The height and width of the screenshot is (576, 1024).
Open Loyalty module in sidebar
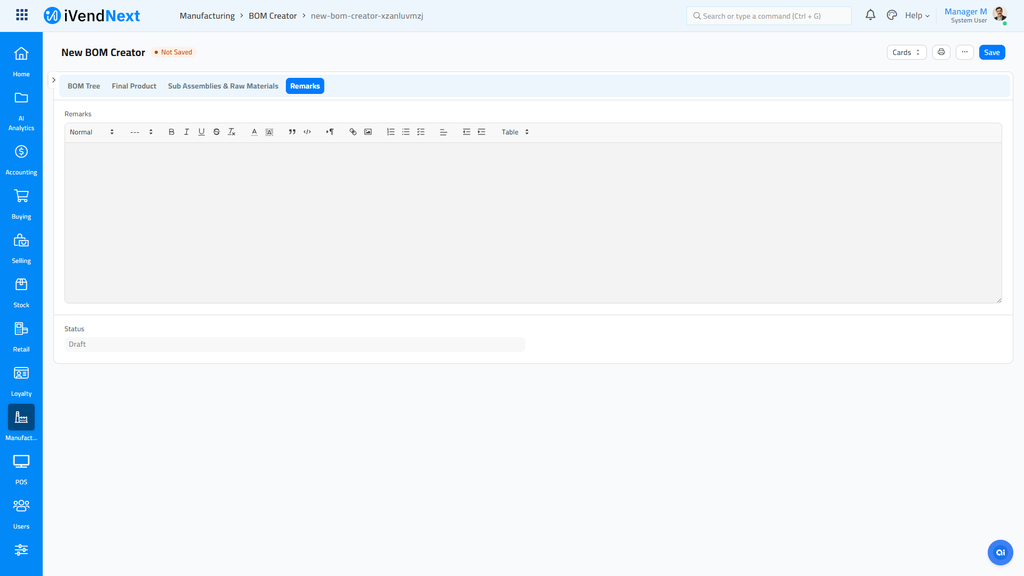pyautogui.click(x=21, y=381)
